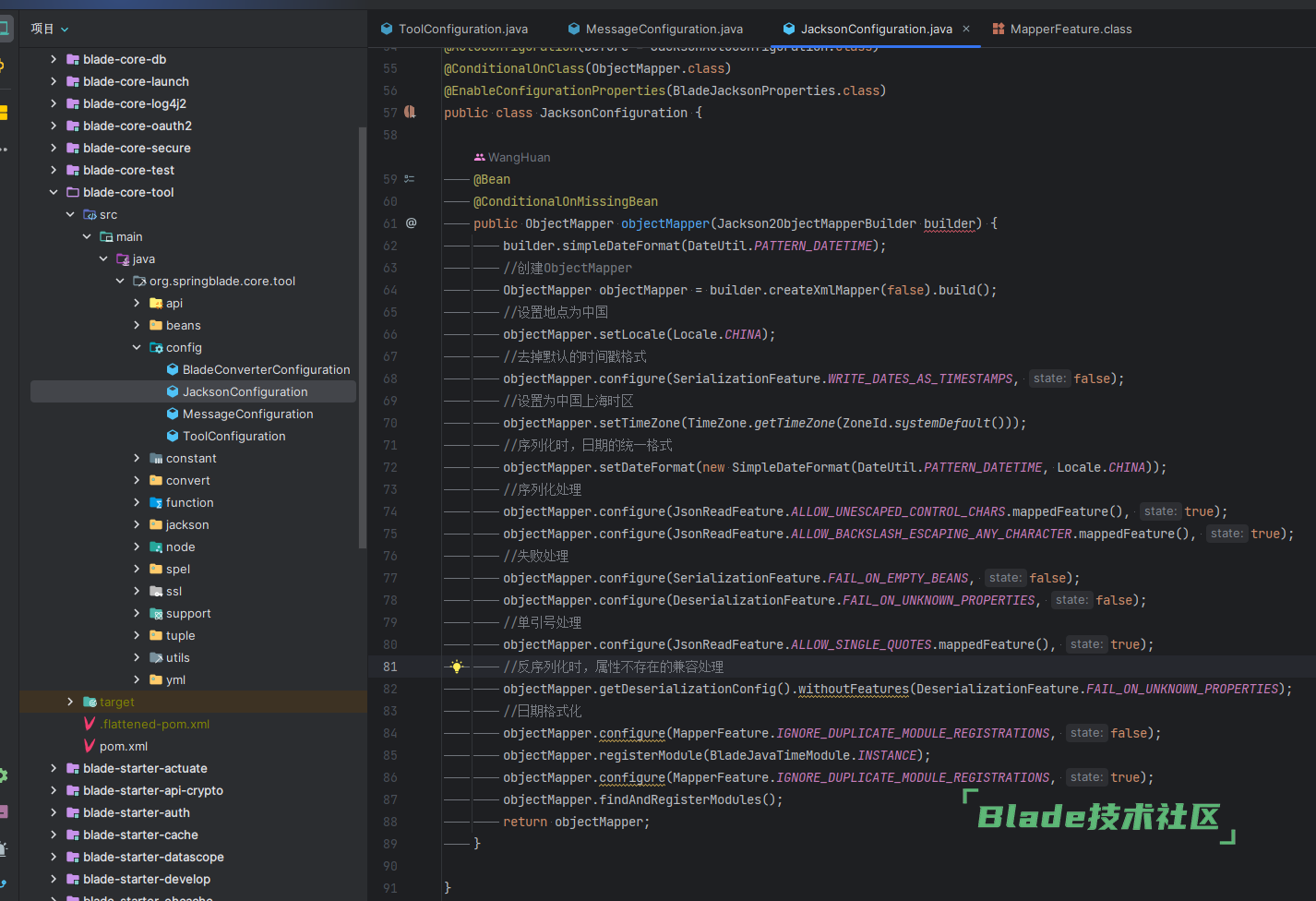Click the target folder icon
The height and width of the screenshot is (901, 1316).
[x=90, y=702]
